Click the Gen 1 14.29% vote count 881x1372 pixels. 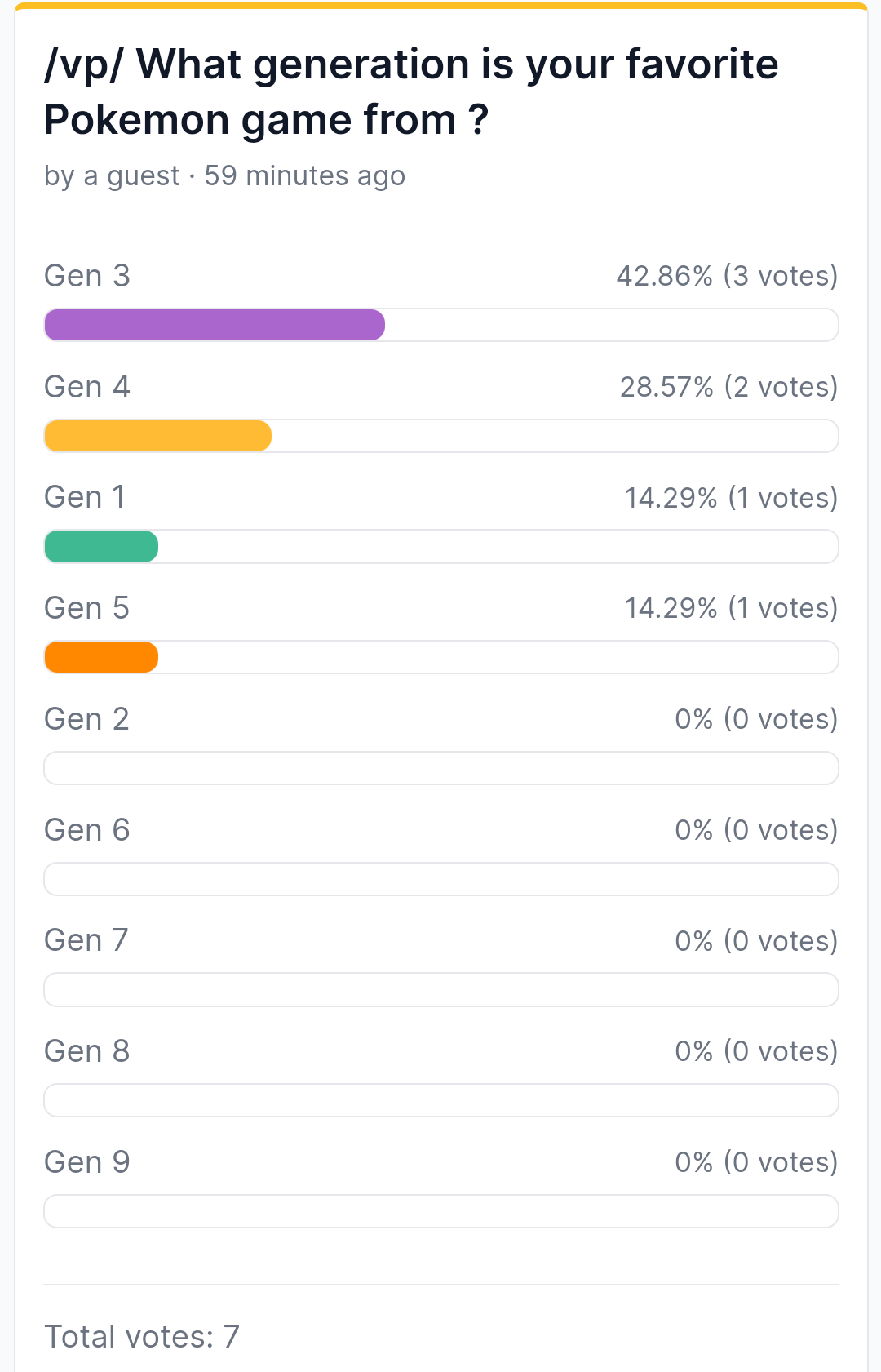pyautogui.click(x=732, y=498)
